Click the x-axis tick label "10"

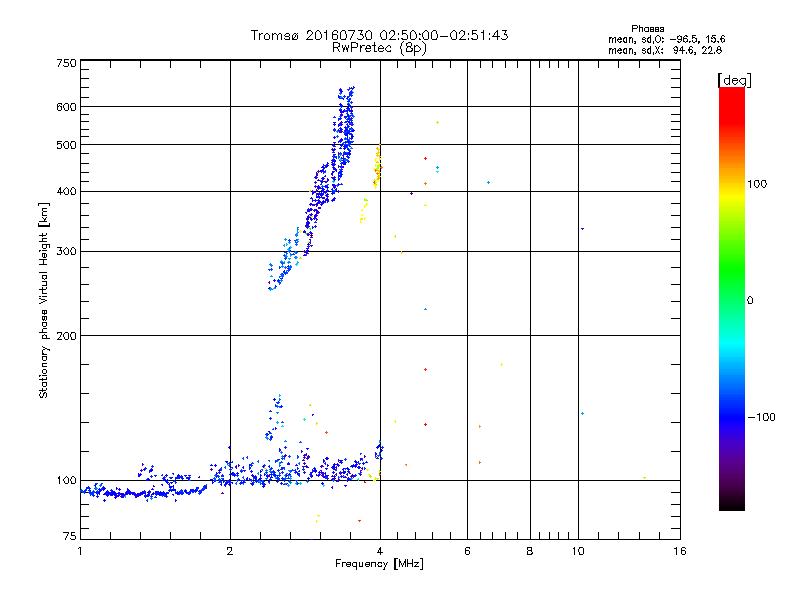pyautogui.click(x=578, y=551)
